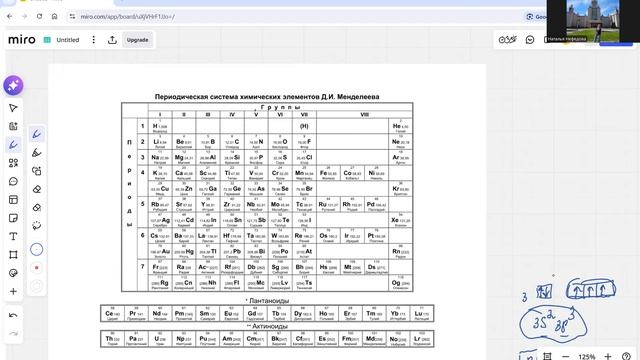The height and width of the screenshot is (360, 640).
Task: Pick the faded third pen color
Action: pyautogui.click(x=37, y=286)
